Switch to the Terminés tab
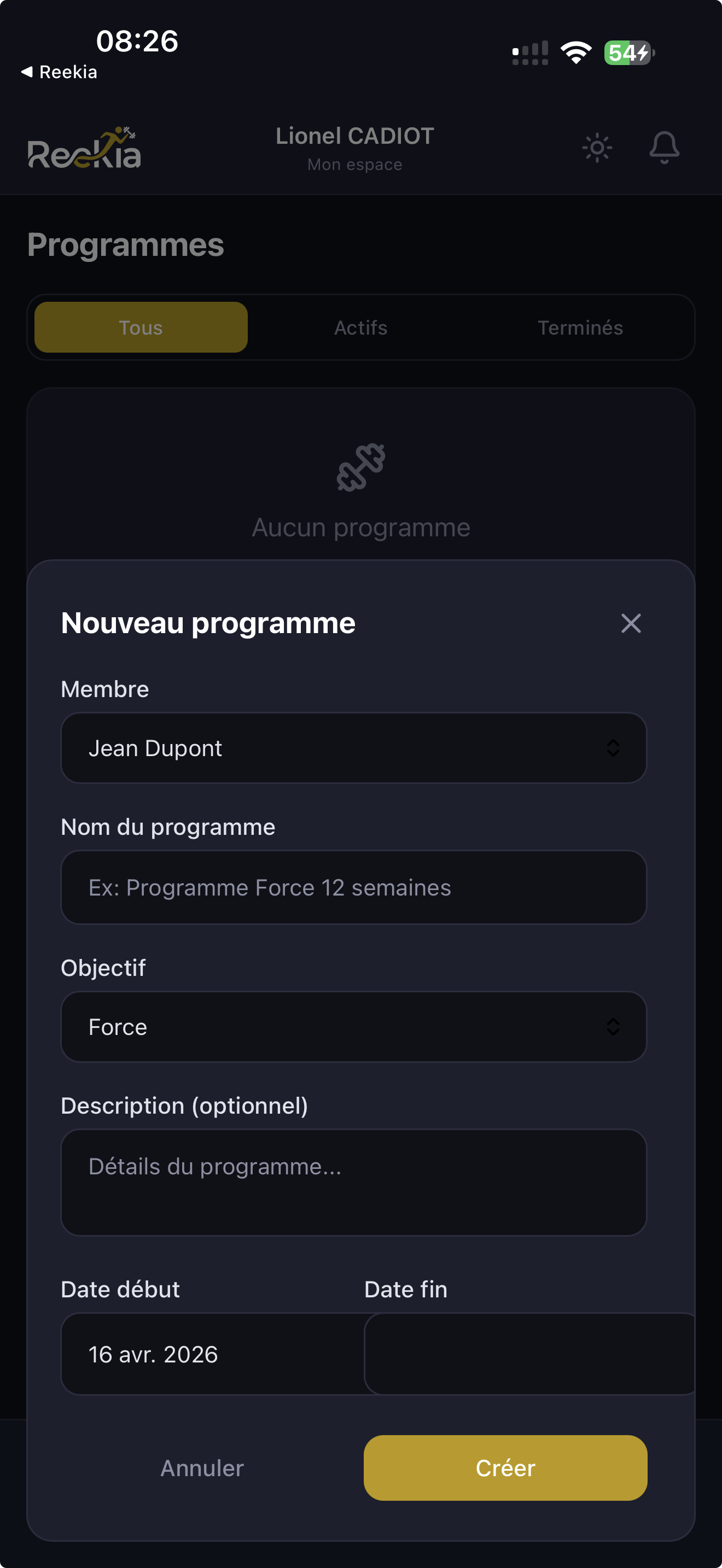 click(x=580, y=327)
